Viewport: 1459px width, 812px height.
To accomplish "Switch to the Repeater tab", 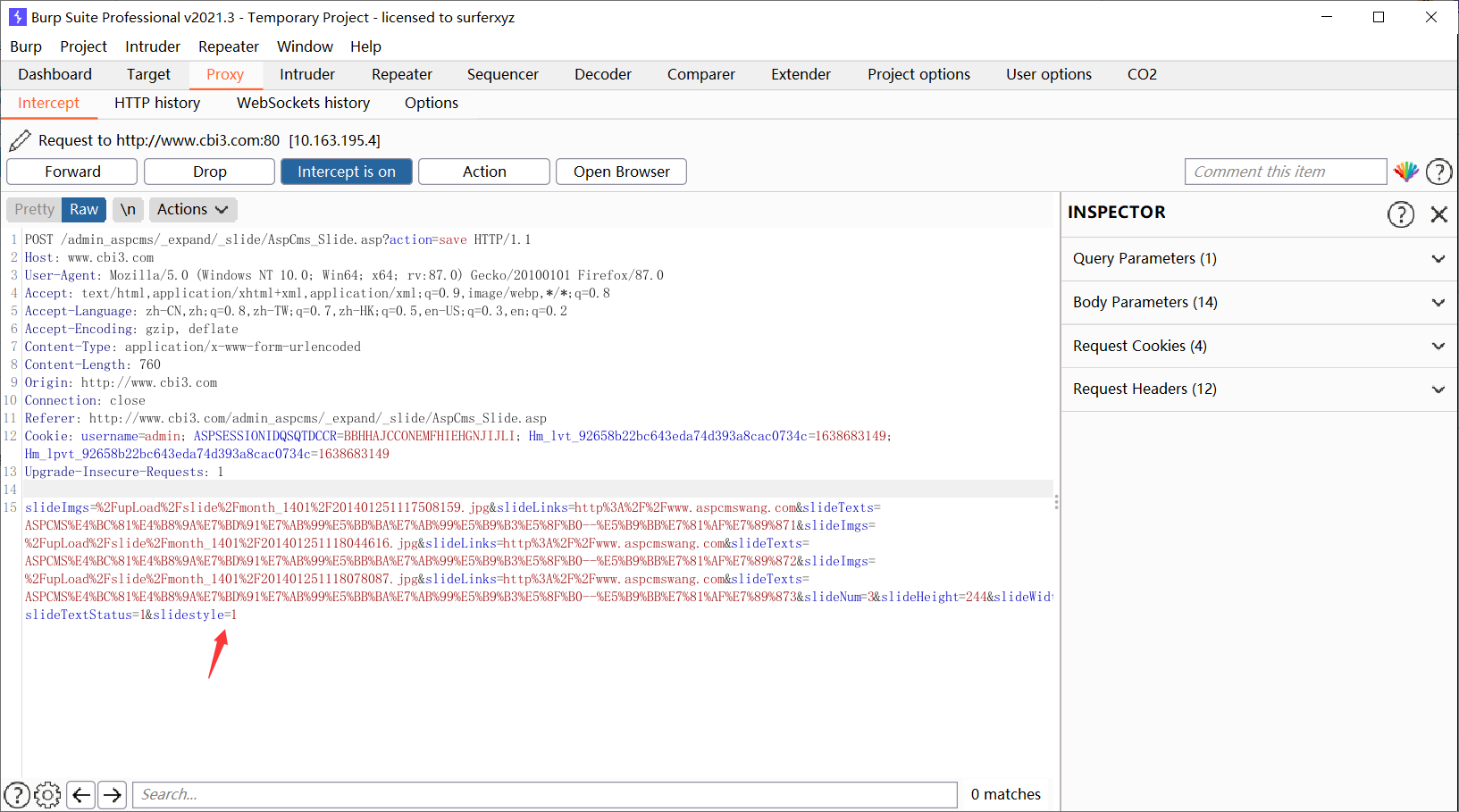I will tap(402, 74).
